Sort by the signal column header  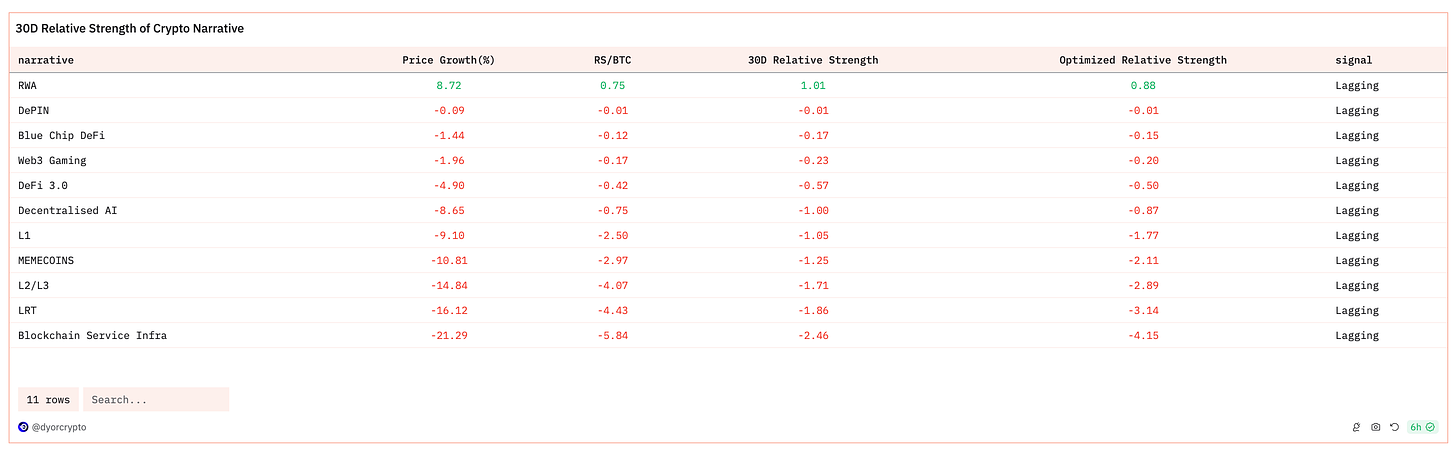[x=1354, y=60]
